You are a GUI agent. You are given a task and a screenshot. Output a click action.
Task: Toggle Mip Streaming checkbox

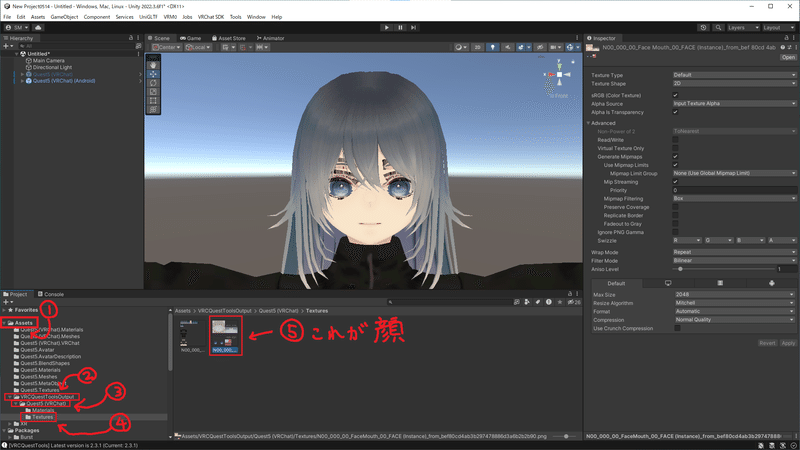coord(676,182)
